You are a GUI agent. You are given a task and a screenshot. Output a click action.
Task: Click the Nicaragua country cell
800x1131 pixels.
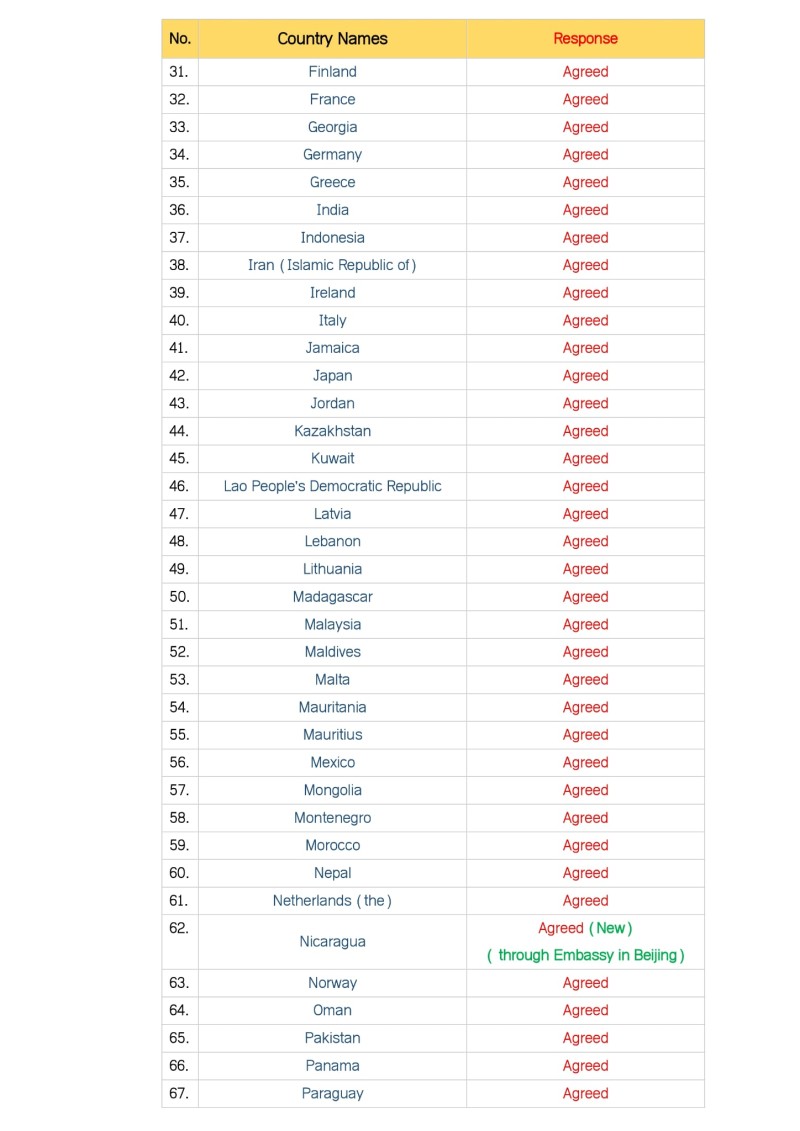coord(332,941)
